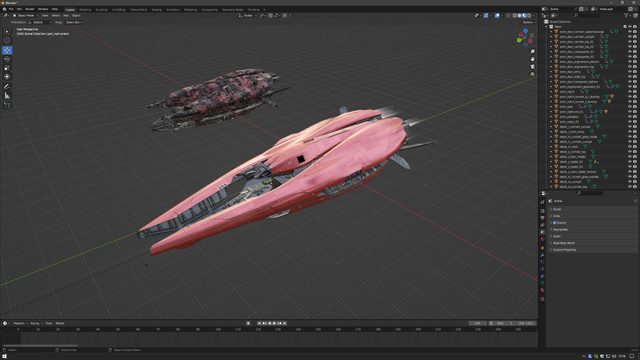Screen dimensions: 640x360
Task: Toggle camera view icon in viewport
Action: [532, 67]
